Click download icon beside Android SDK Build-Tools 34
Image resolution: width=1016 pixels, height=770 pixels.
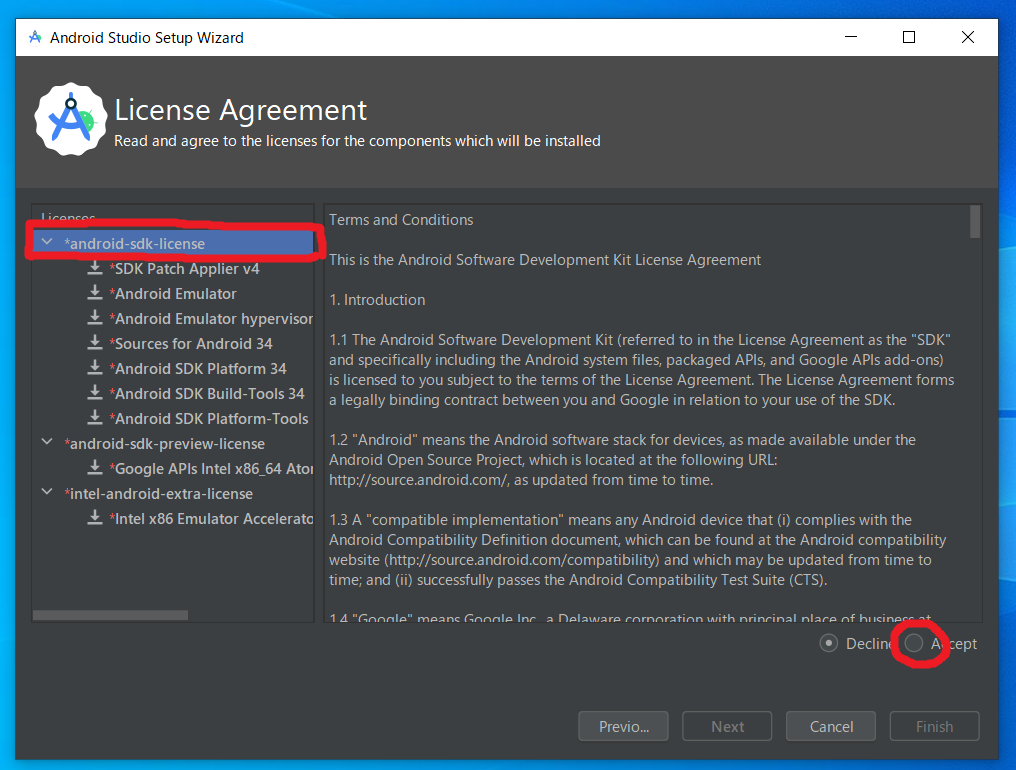click(95, 393)
